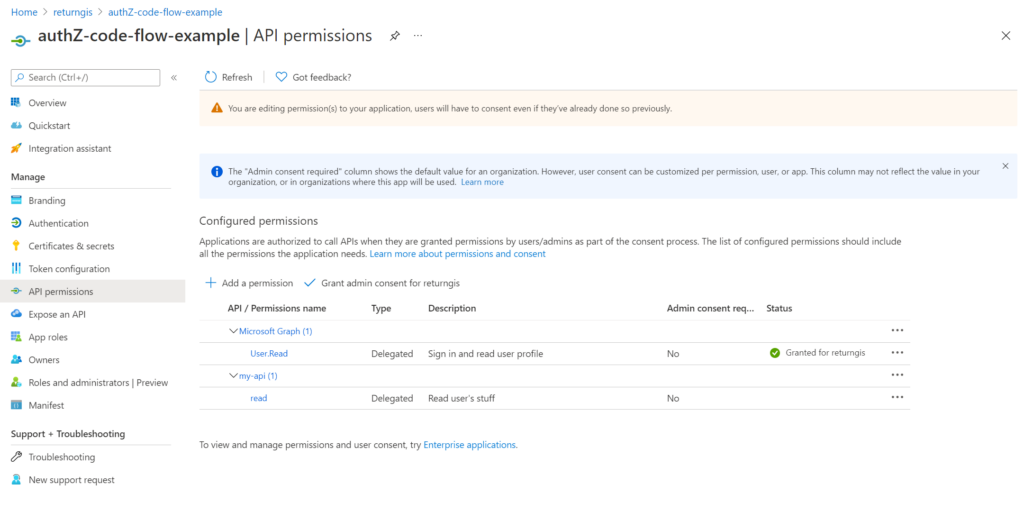This screenshot has height=512, width=1024.
Task: Click the Home breadcrumb link
Action: pos(24,12)
